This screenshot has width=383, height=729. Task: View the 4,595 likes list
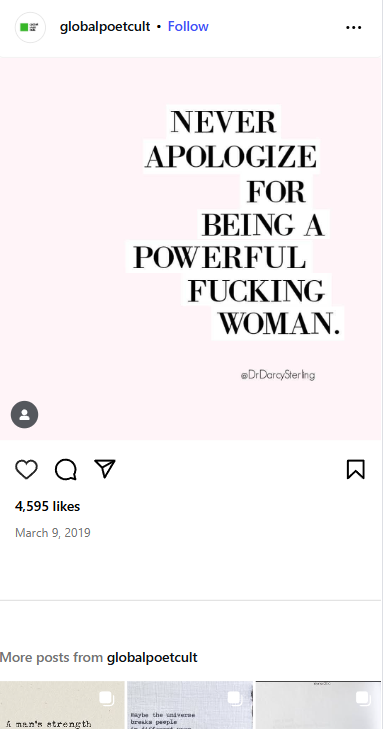47,506
